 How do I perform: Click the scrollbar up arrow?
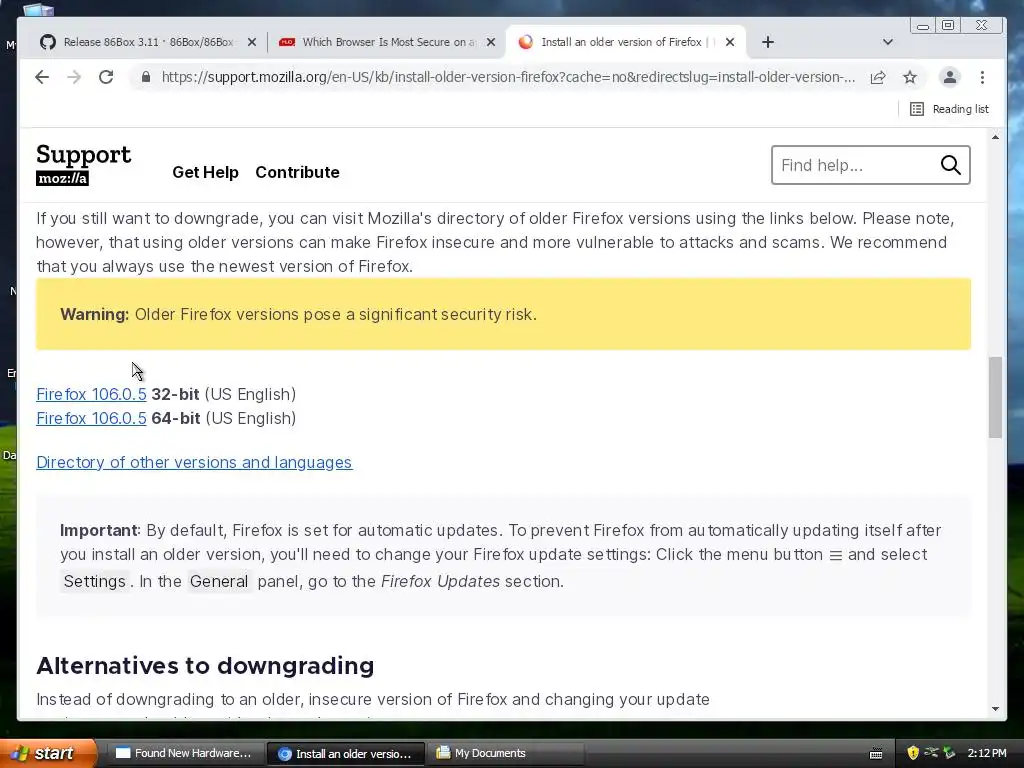995,137
